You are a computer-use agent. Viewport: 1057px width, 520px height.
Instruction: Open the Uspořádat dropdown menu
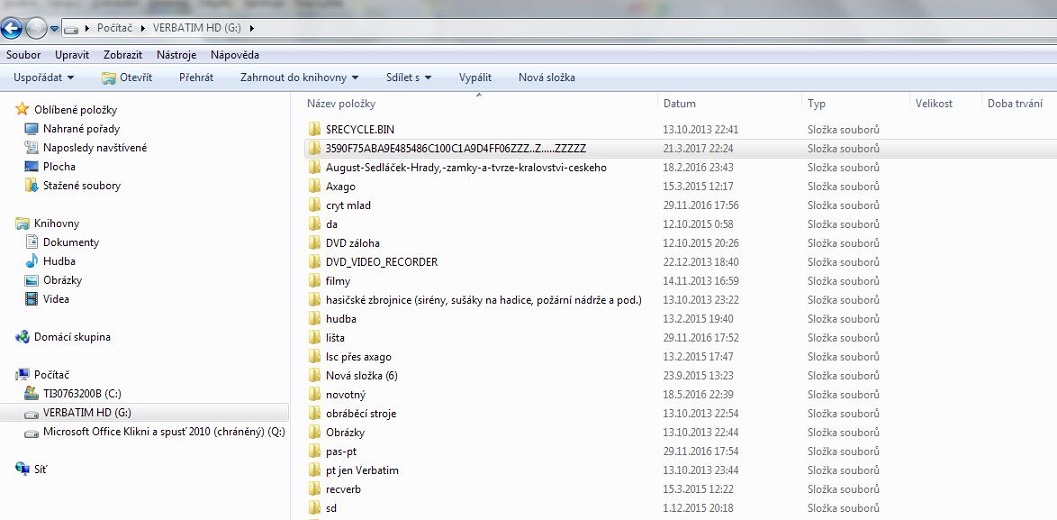click(43, 77)
